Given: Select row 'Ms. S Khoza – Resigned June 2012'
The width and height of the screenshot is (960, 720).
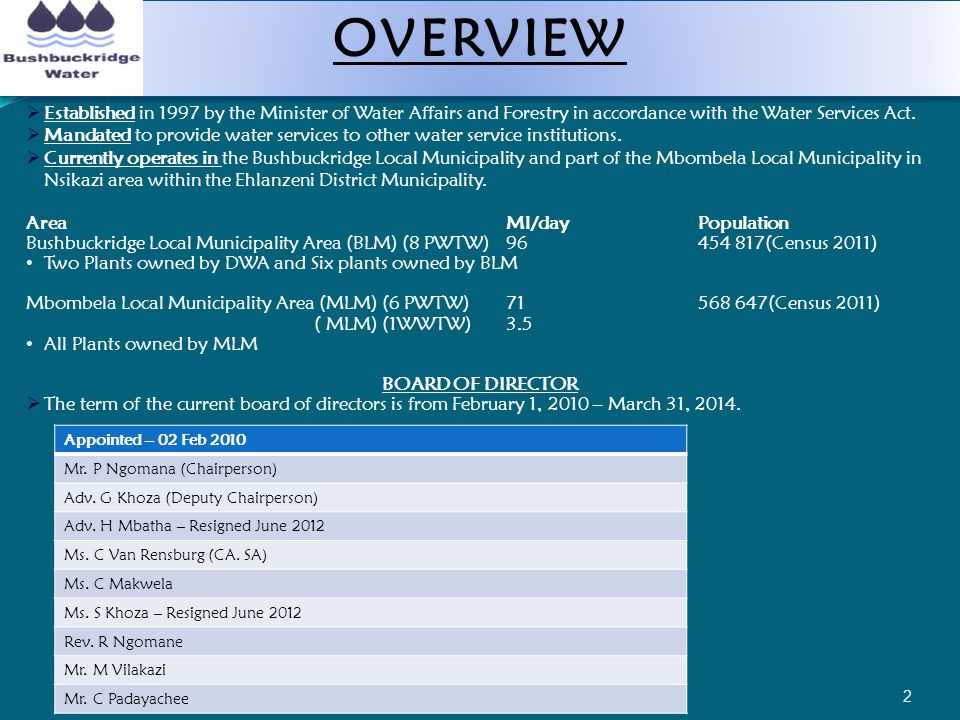Looking at the screenshot, I should [x=370, y=613].
